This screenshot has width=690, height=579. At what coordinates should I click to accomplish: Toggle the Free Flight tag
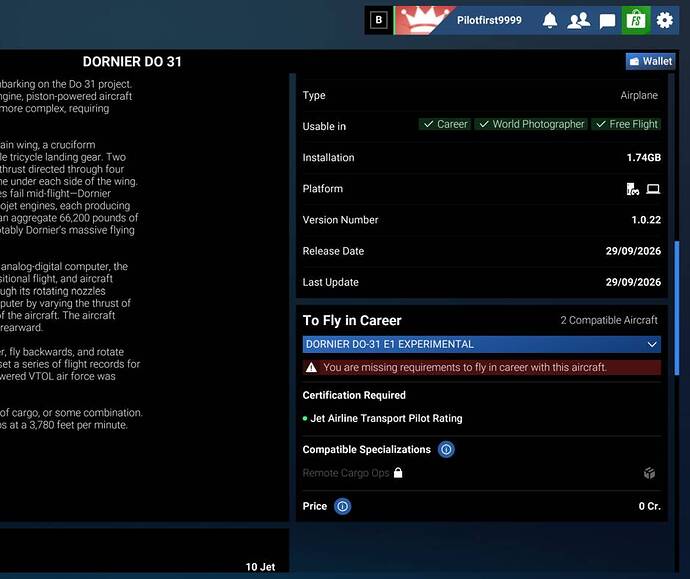(x=626, y=124)
